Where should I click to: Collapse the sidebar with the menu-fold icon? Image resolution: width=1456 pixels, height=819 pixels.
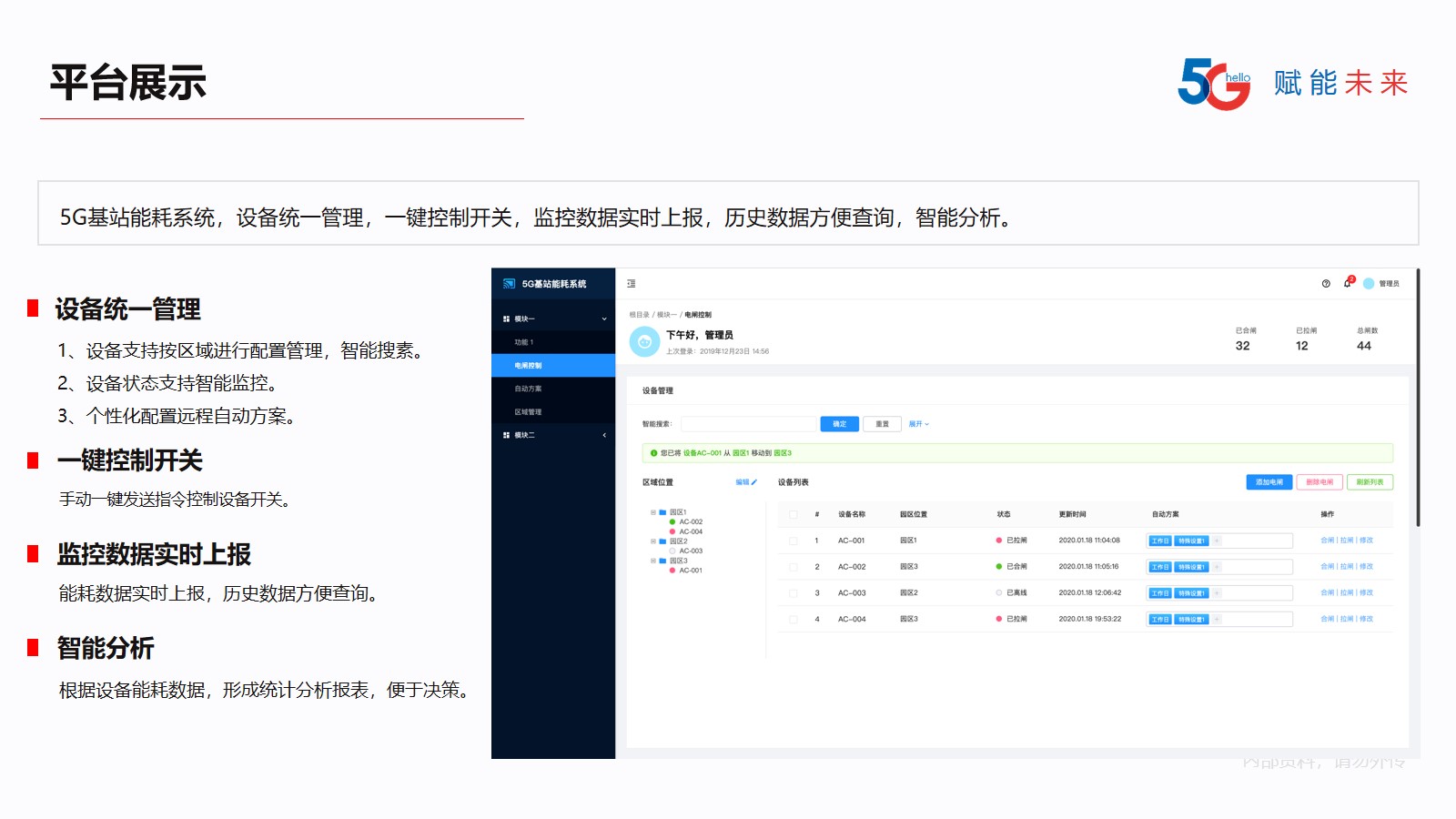(632, 284)
